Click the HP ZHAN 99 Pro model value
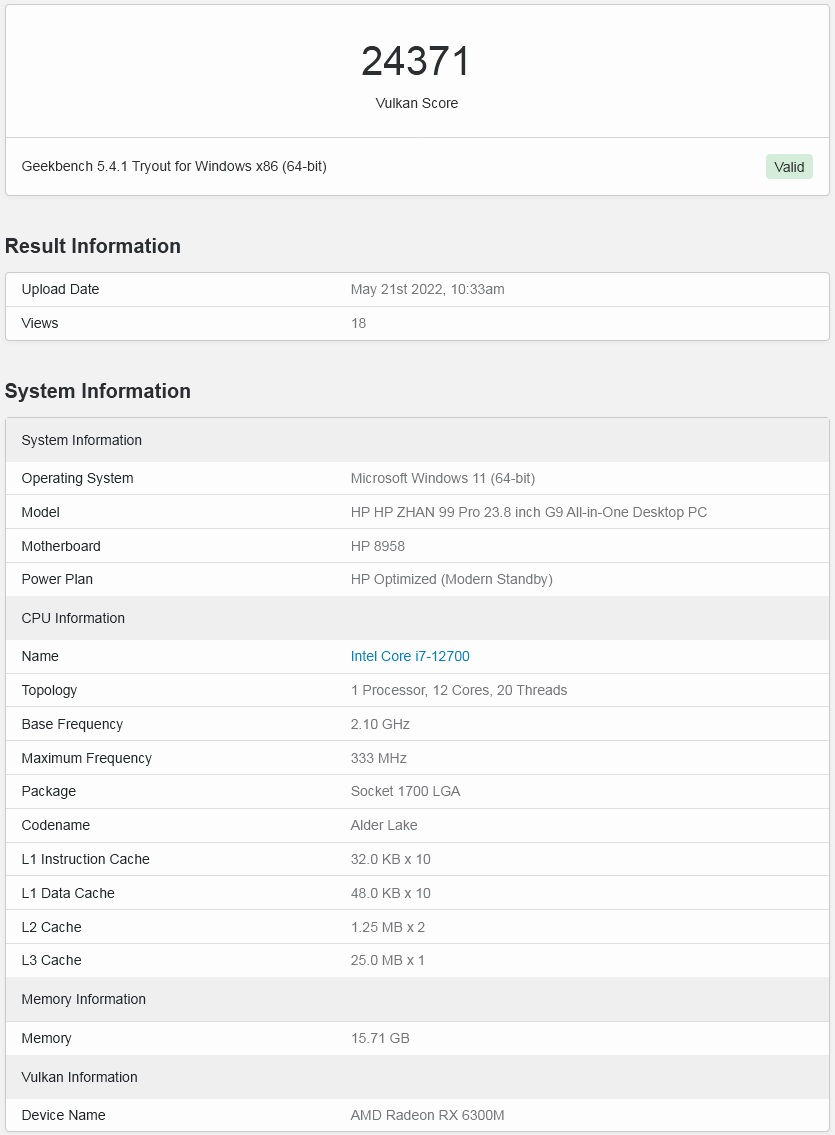Image resolution: width=835 pixels, height=1135 pixels. [528, 513]
